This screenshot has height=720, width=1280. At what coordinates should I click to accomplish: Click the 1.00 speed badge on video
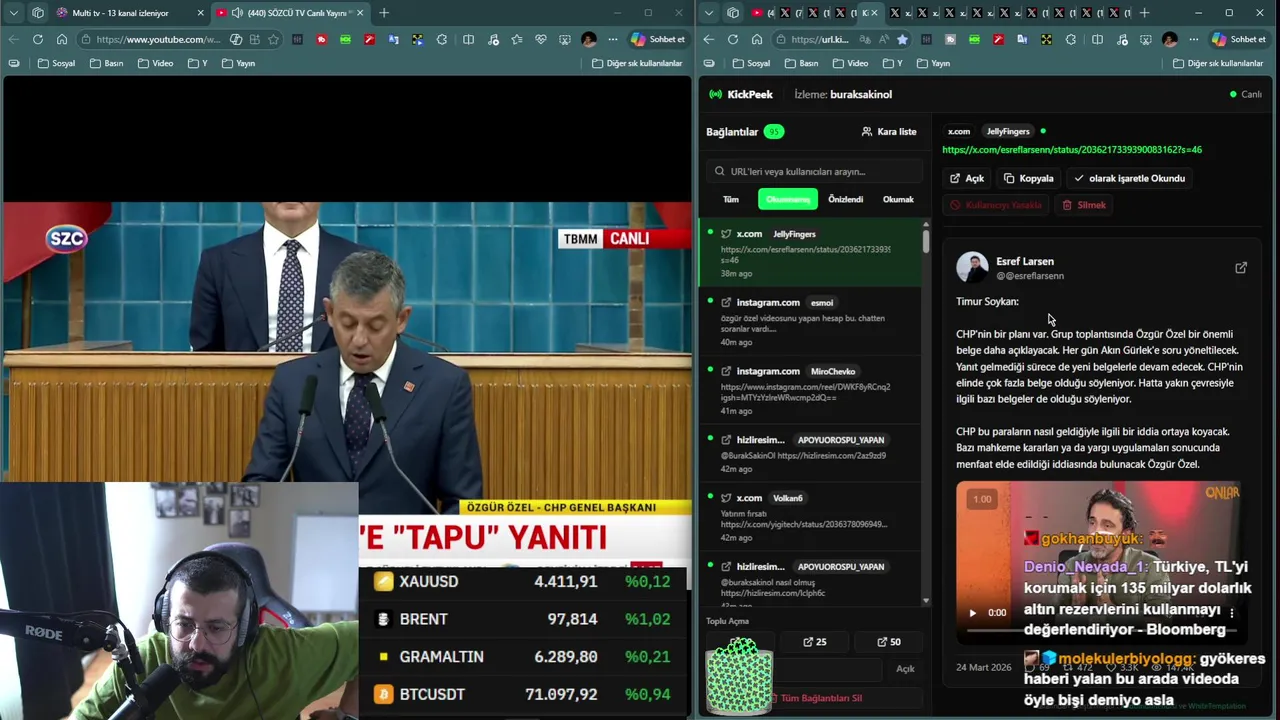pyautogui.click(x=982, y=499)
